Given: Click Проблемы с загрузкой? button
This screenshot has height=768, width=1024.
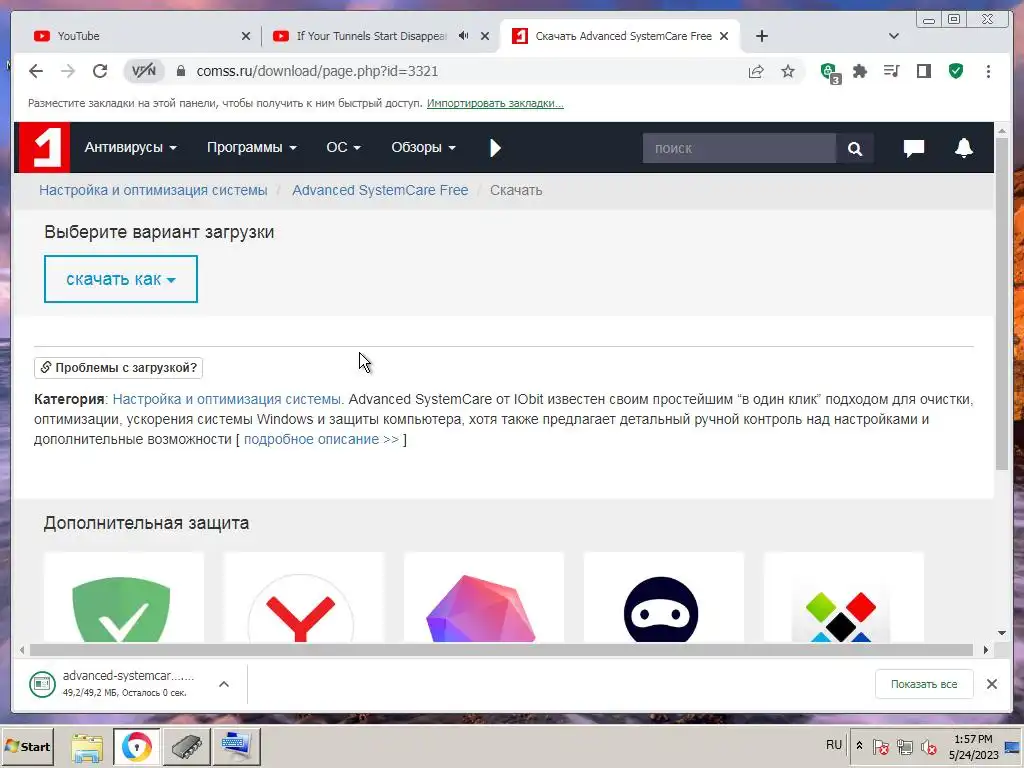Looking at the screenshot, I should pyautogui.click(x=118, y=368).
